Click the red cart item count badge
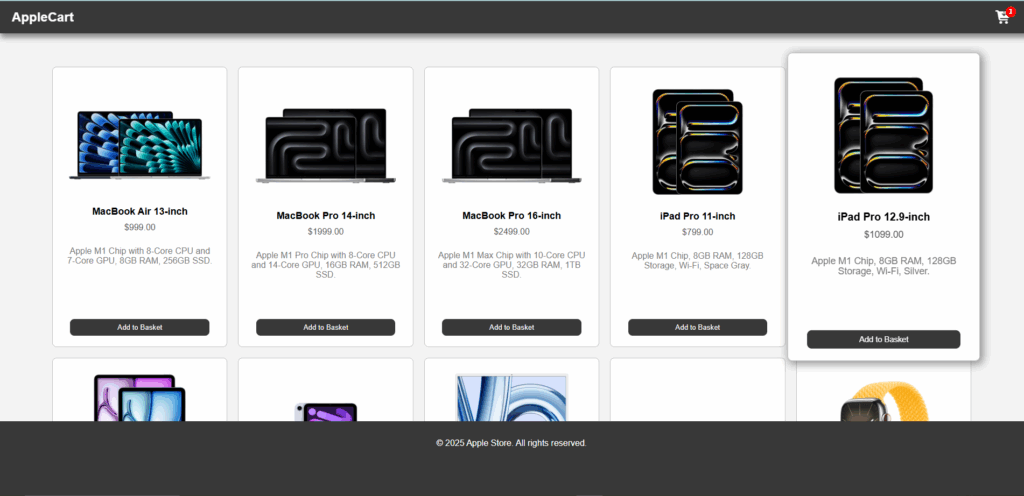Viewport: 1024px width, 496px height. click(x=1010, y=11)
